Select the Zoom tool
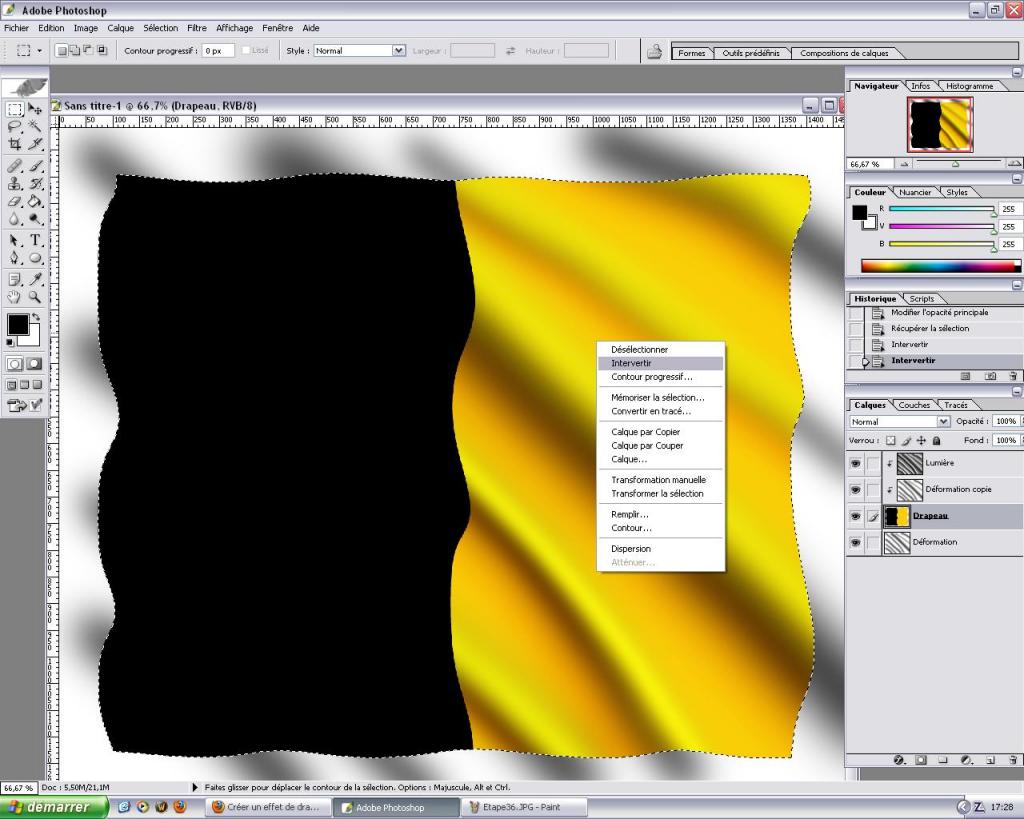Screen dimensions: 1024x819 tap(35, 297)
